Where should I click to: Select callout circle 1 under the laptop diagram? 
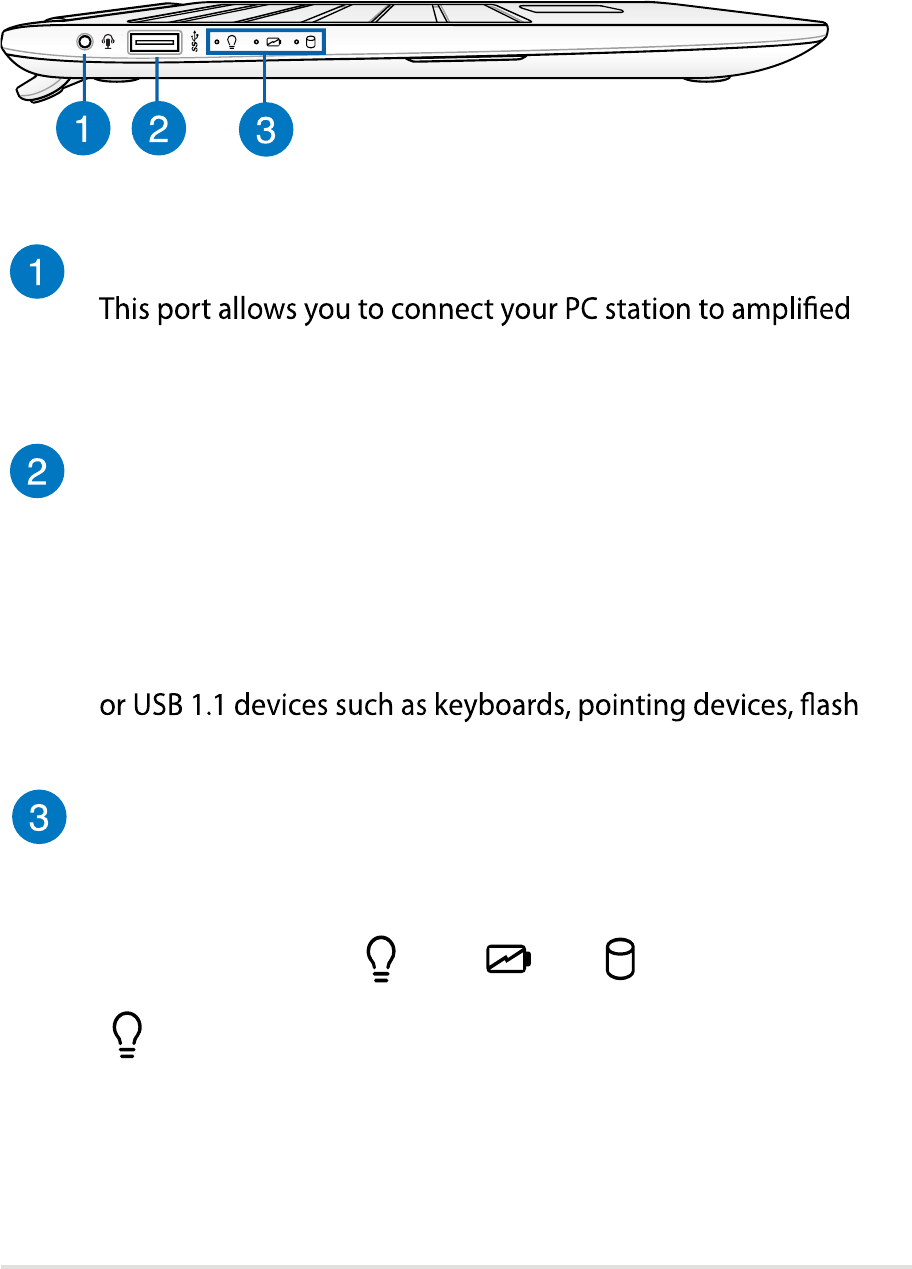point(83,131)
